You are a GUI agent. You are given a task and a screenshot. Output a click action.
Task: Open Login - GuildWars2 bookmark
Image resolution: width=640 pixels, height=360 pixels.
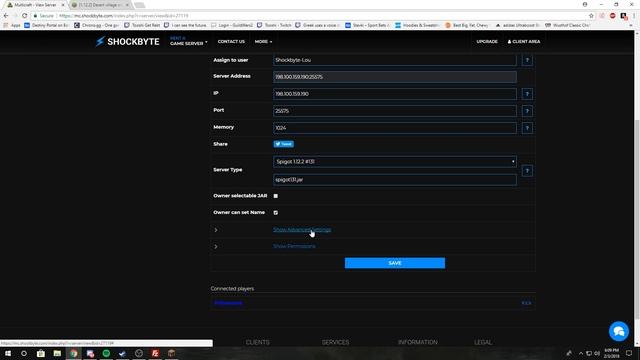232,25
